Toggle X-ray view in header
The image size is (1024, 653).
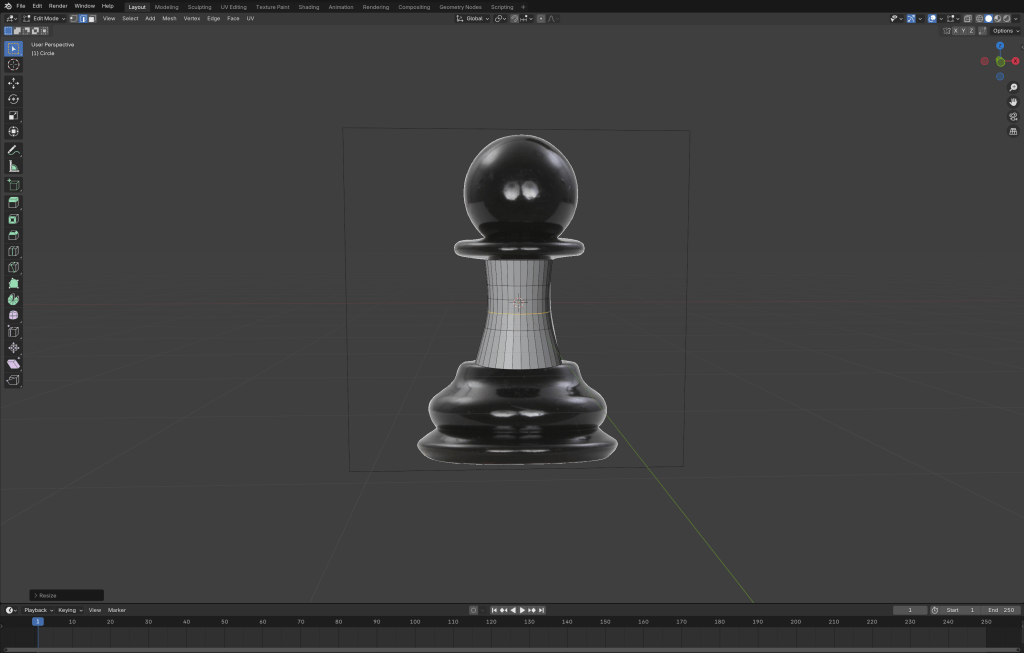tap(967, 18)
